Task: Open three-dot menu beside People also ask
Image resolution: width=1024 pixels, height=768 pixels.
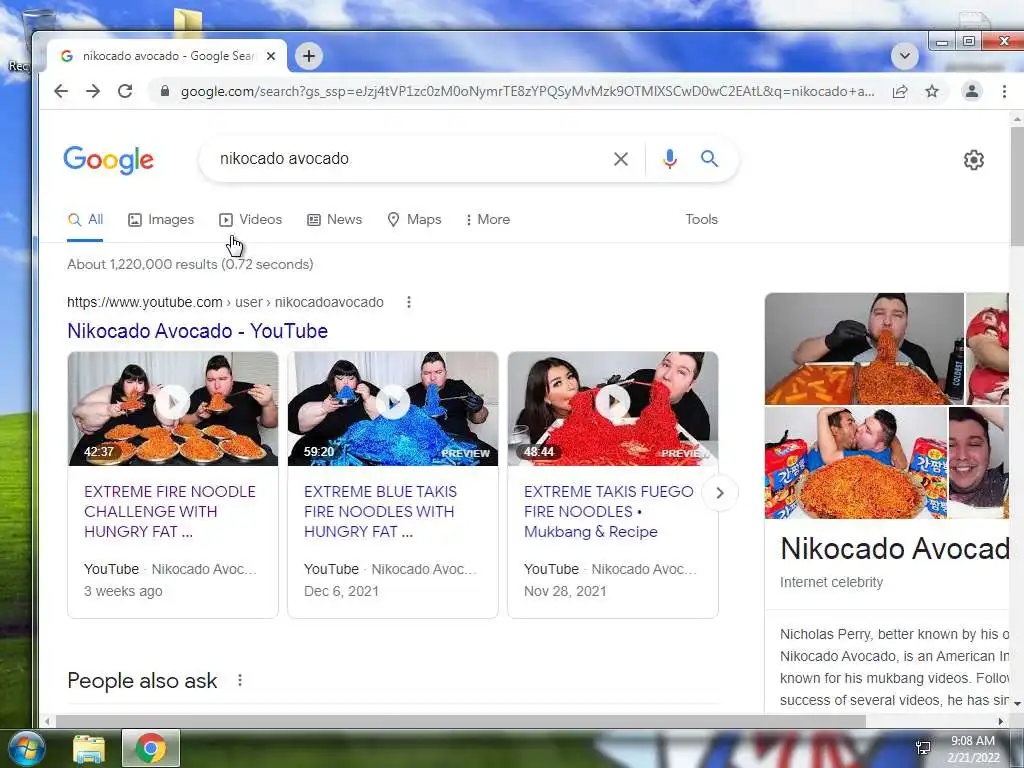Action: [240, 680]
